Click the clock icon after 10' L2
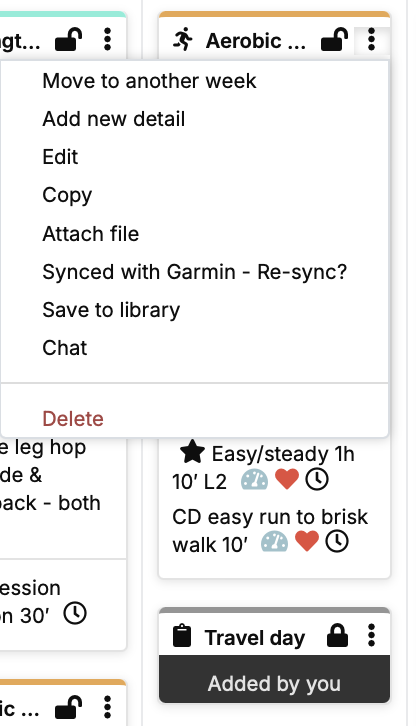416x726 pixels. (x=317, y=479)
